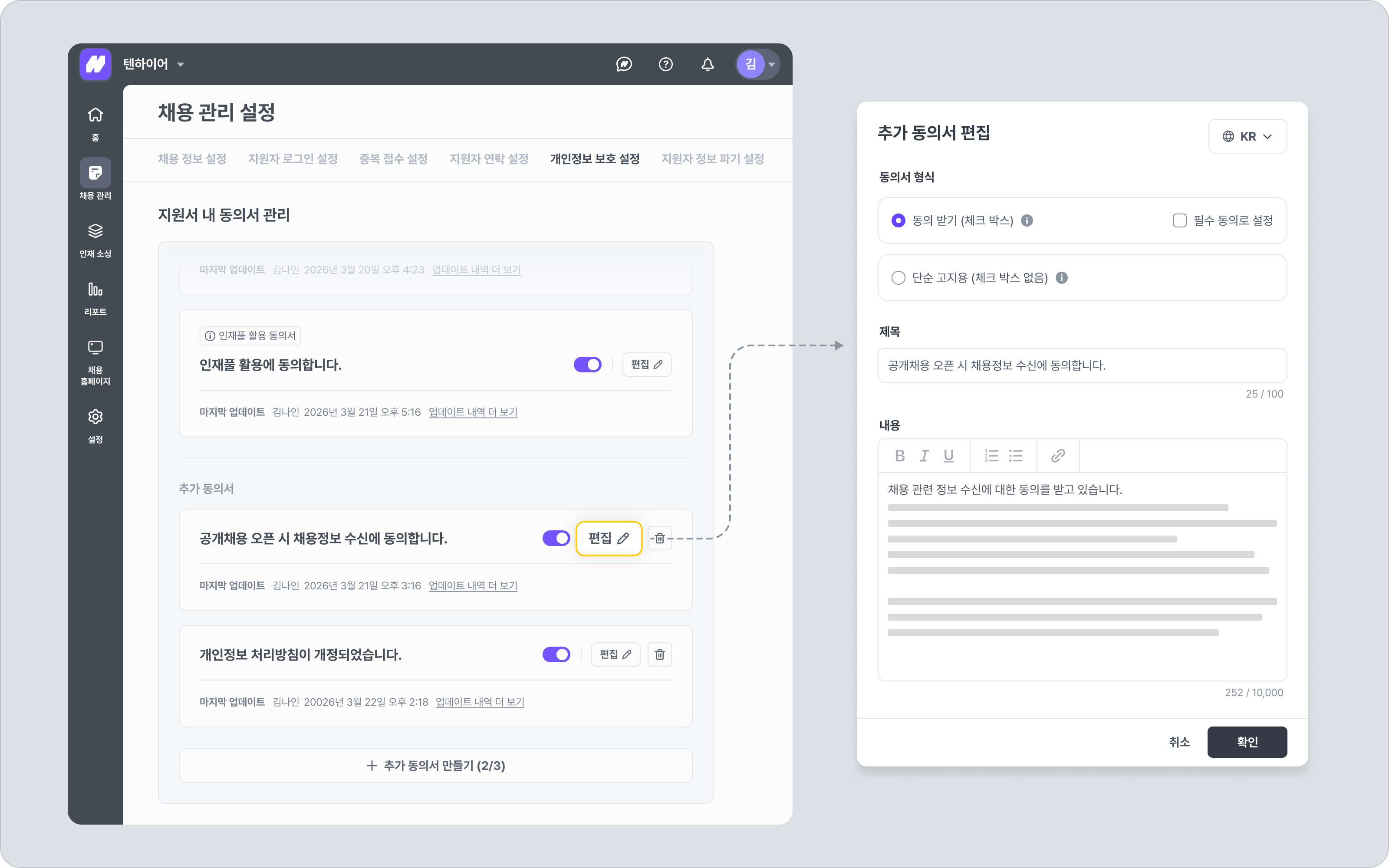The width and height of the screenshot is (1389, 868).
Task: Switch to 지원자 연락 설정 tab
Action: (x=488, y=159)
